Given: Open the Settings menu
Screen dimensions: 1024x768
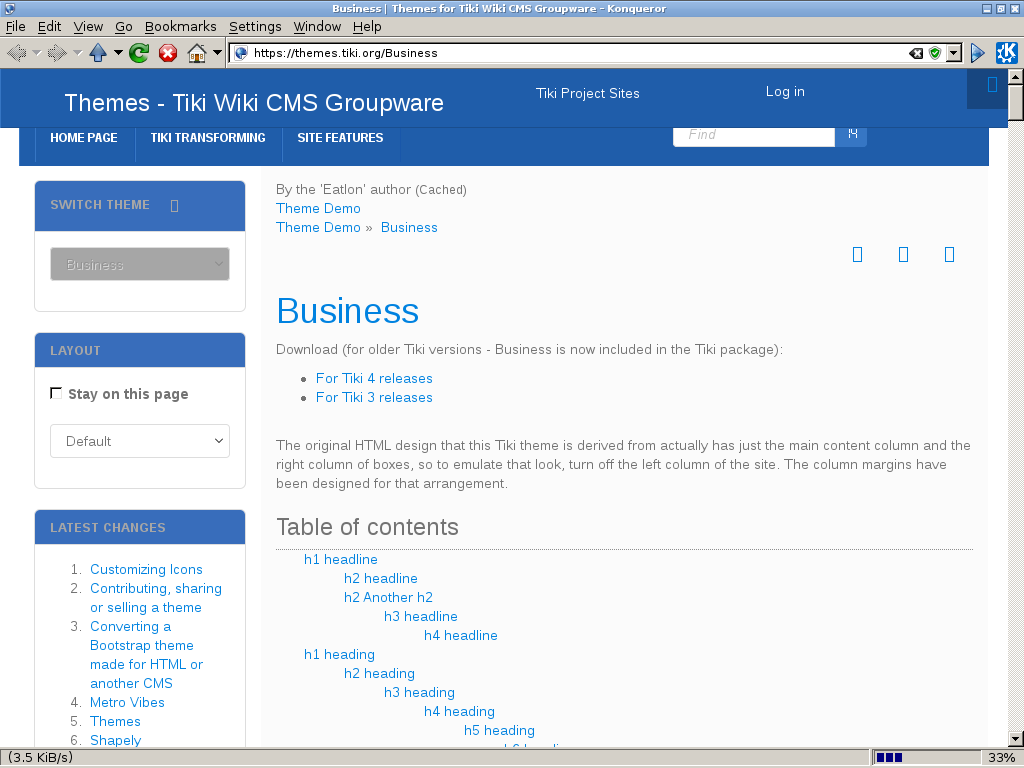Looking at the screenshot, I should pyautogui.click(x=255, y=27).
